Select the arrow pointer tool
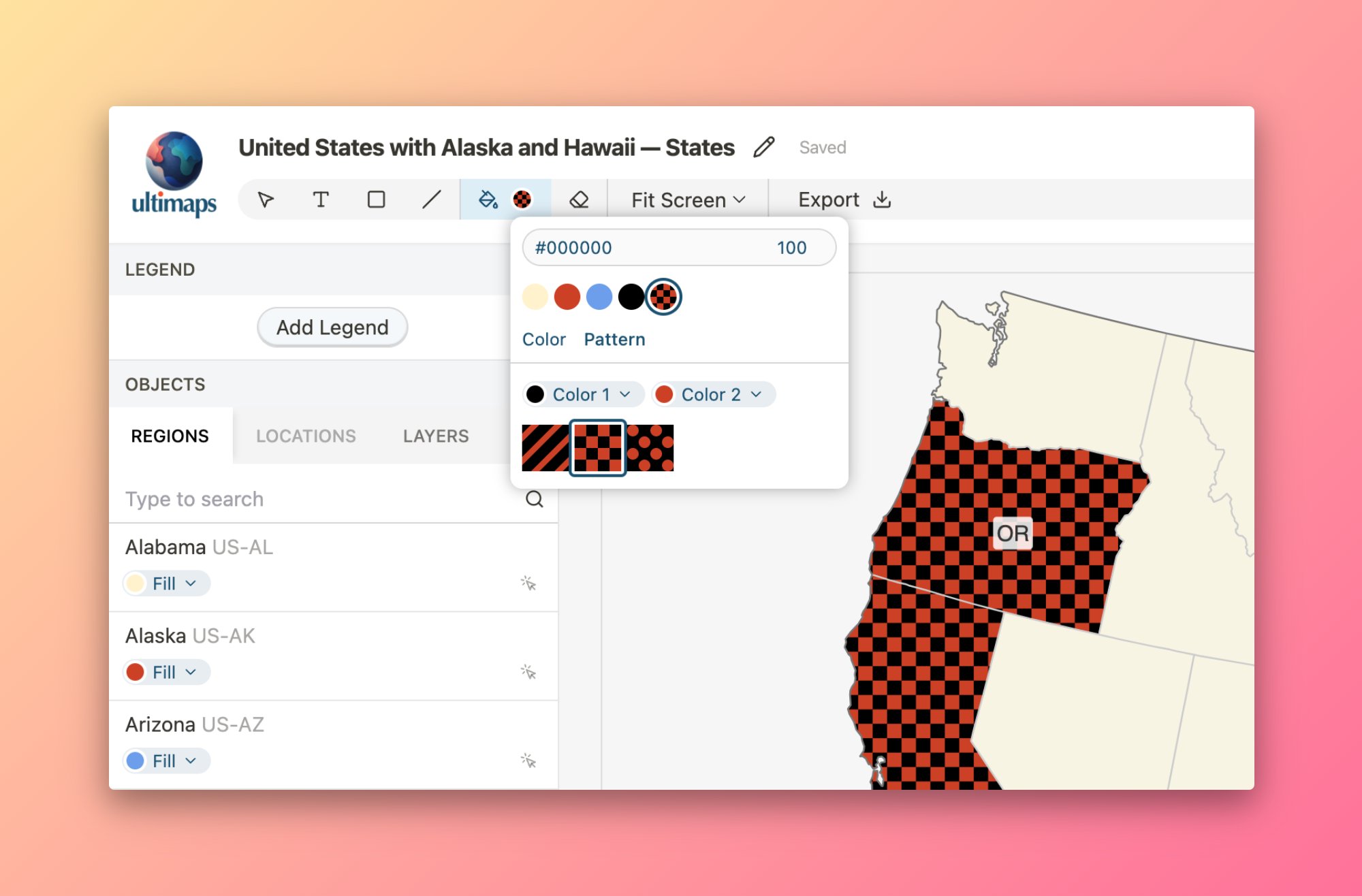Viewport: 1362px width, 896px height. pyautogui.click(x=266, y=199)
